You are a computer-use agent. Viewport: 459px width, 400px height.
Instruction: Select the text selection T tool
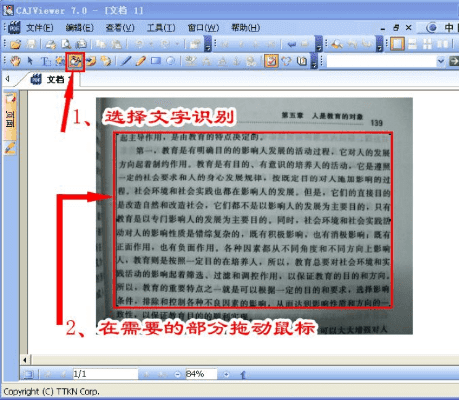[45, 61]
